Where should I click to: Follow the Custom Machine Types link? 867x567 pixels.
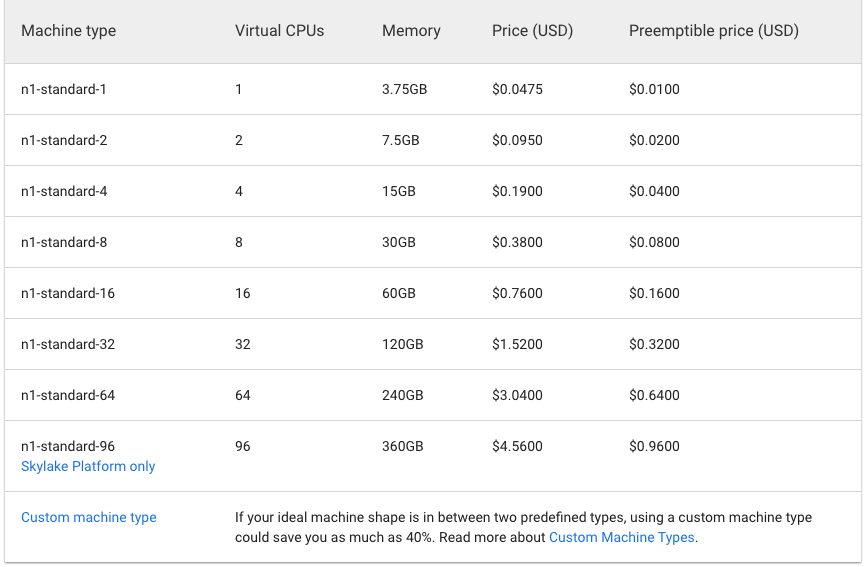click(x=621, y=537)
